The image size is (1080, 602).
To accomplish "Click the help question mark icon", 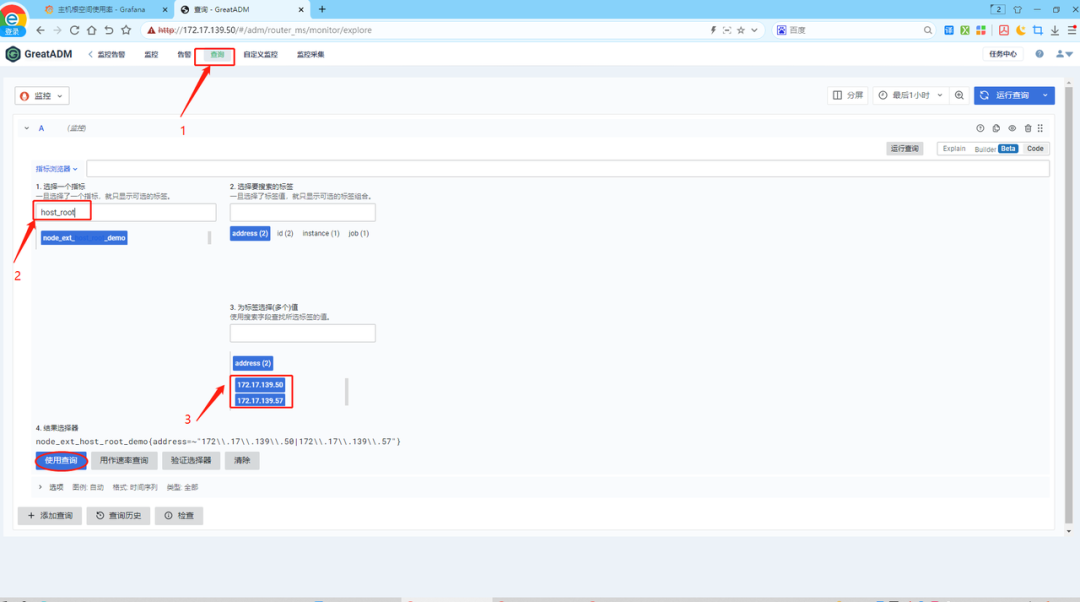I will coord(1039,54).
